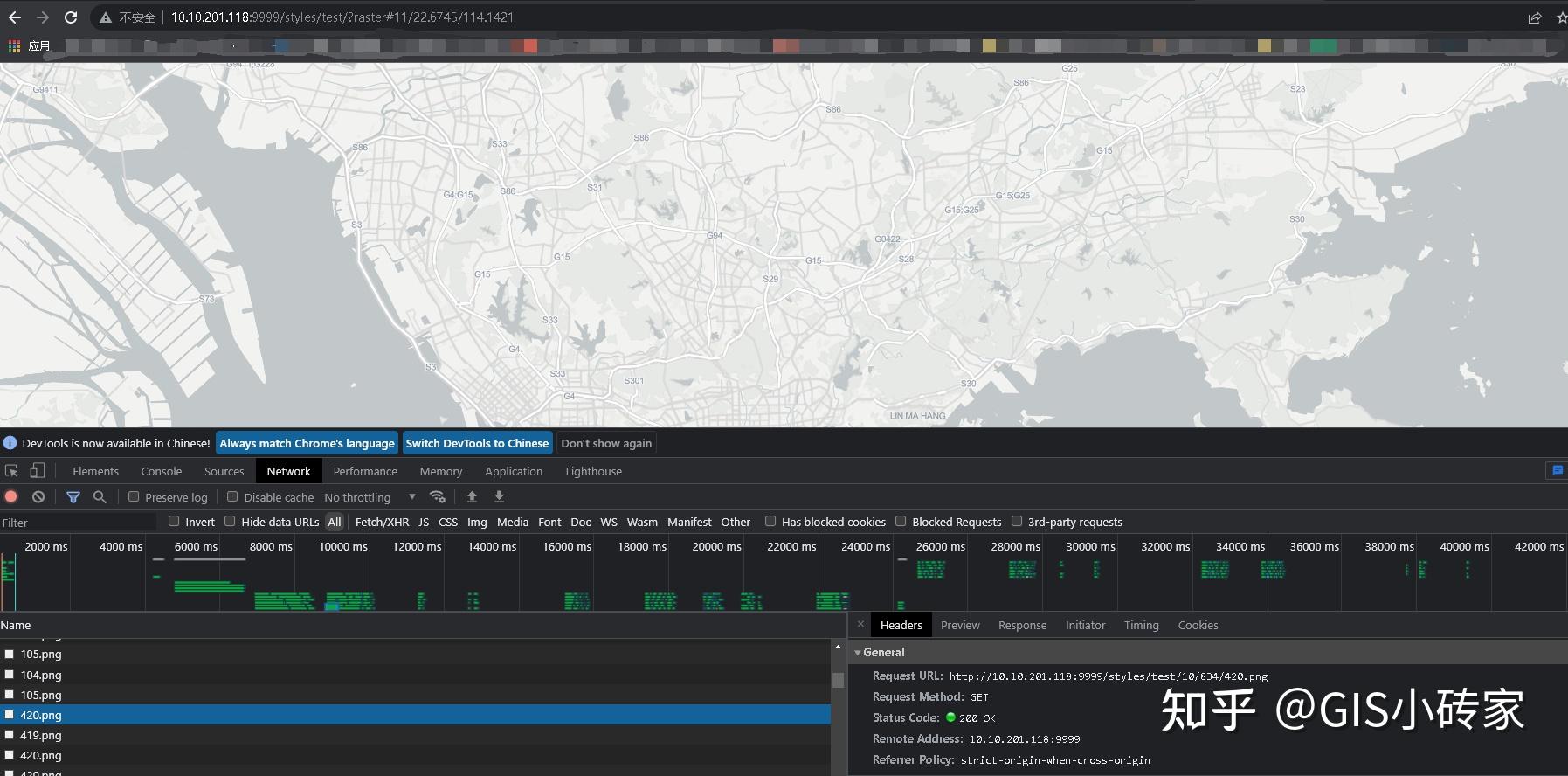This screenshot has height=776, width=1568.
Task: Switch to the Elements tab
Action: [x=95, y=471]
